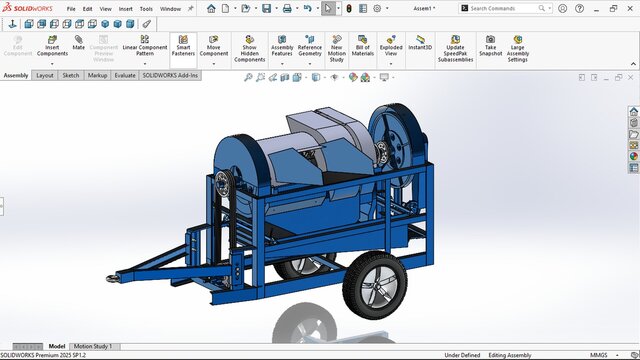This screenshot has height=360, width=640.
Task: Click in the Search Commands field
Action: click(505, 8)
